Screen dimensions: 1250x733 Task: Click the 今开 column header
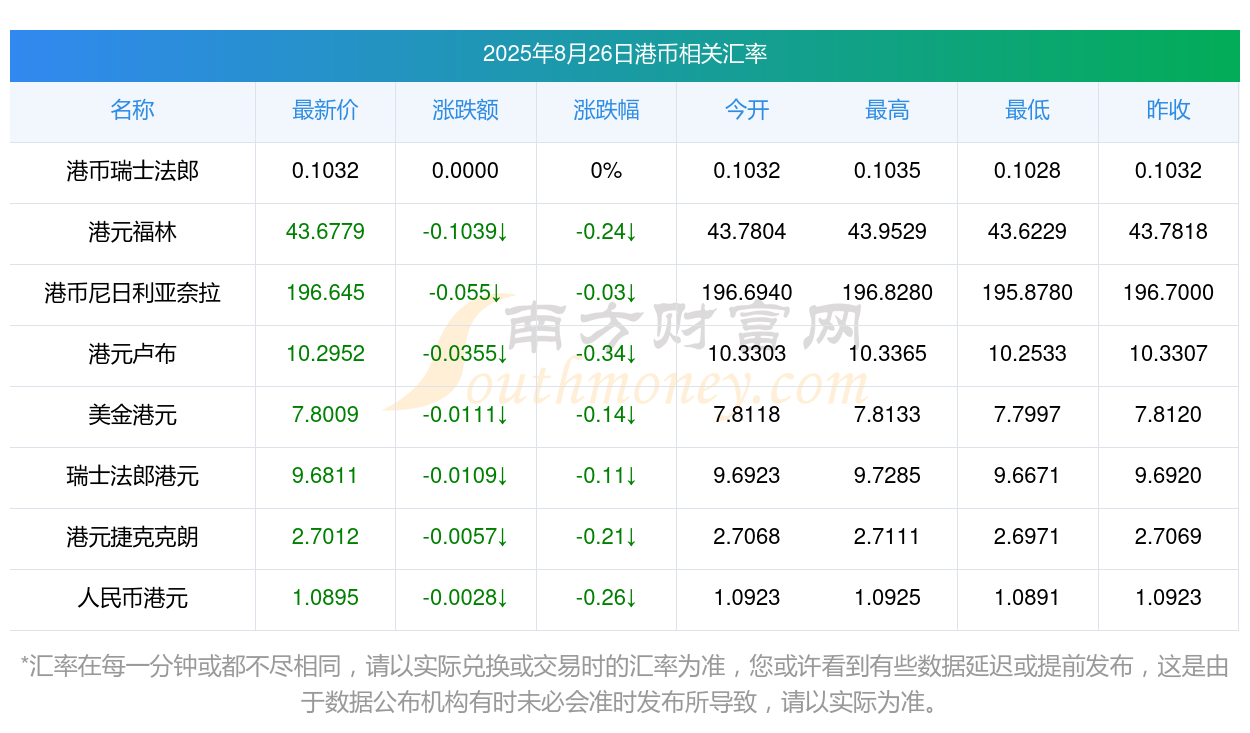[x=747, y=110]
